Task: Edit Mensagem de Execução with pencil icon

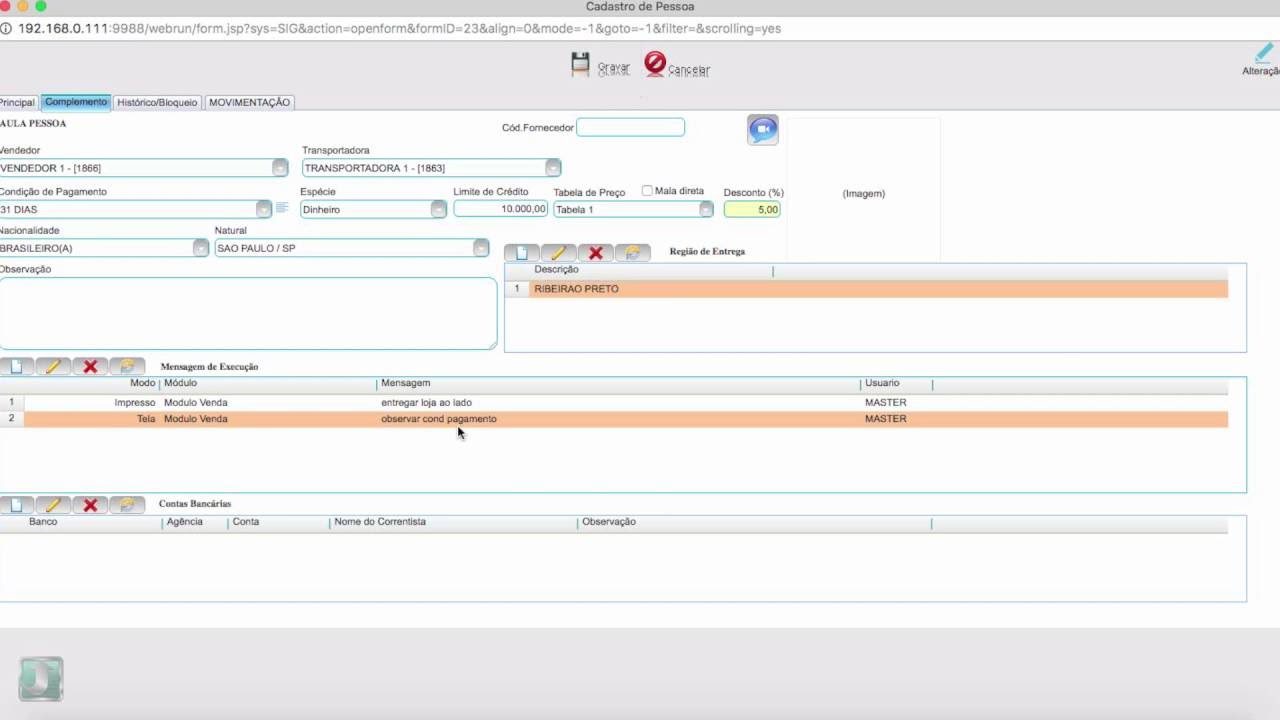Action: [x=53, y=367]
